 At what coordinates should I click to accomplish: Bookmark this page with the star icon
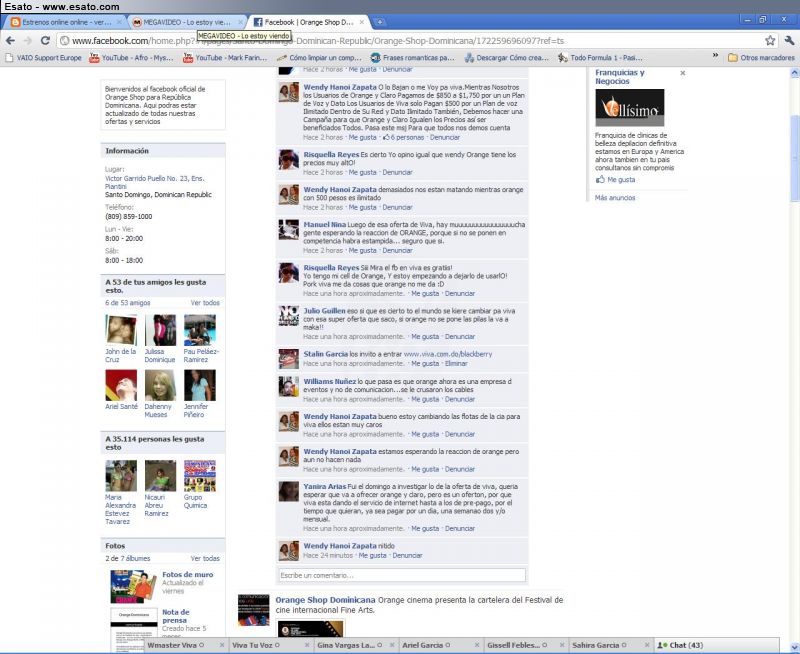[x=770, y=41]
